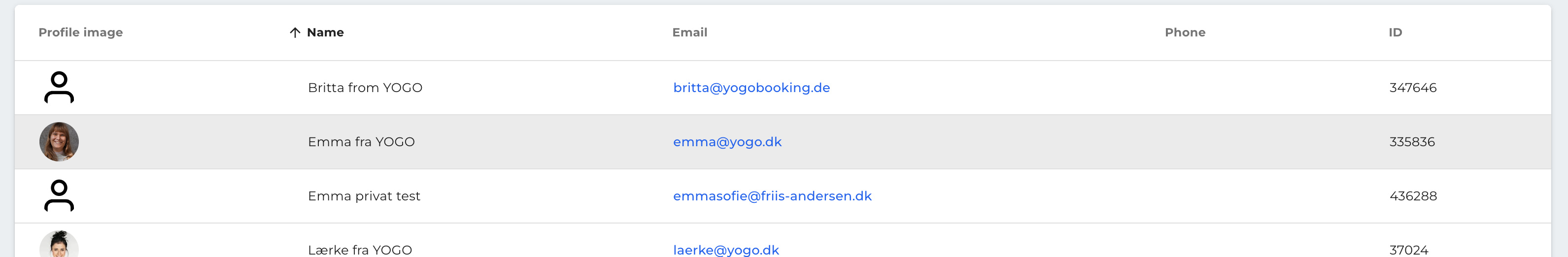Open email link britta@yogobooking.de

pos(751,88)
